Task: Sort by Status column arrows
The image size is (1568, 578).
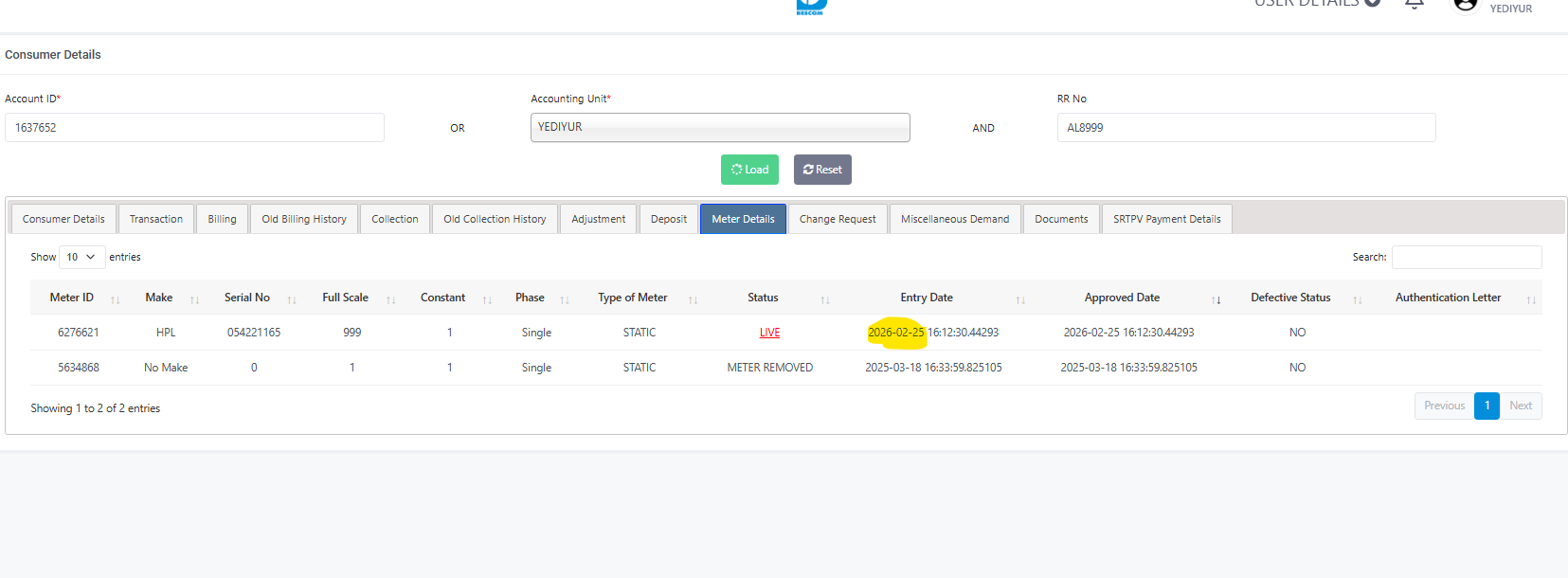Action: [x=824, y=299]
